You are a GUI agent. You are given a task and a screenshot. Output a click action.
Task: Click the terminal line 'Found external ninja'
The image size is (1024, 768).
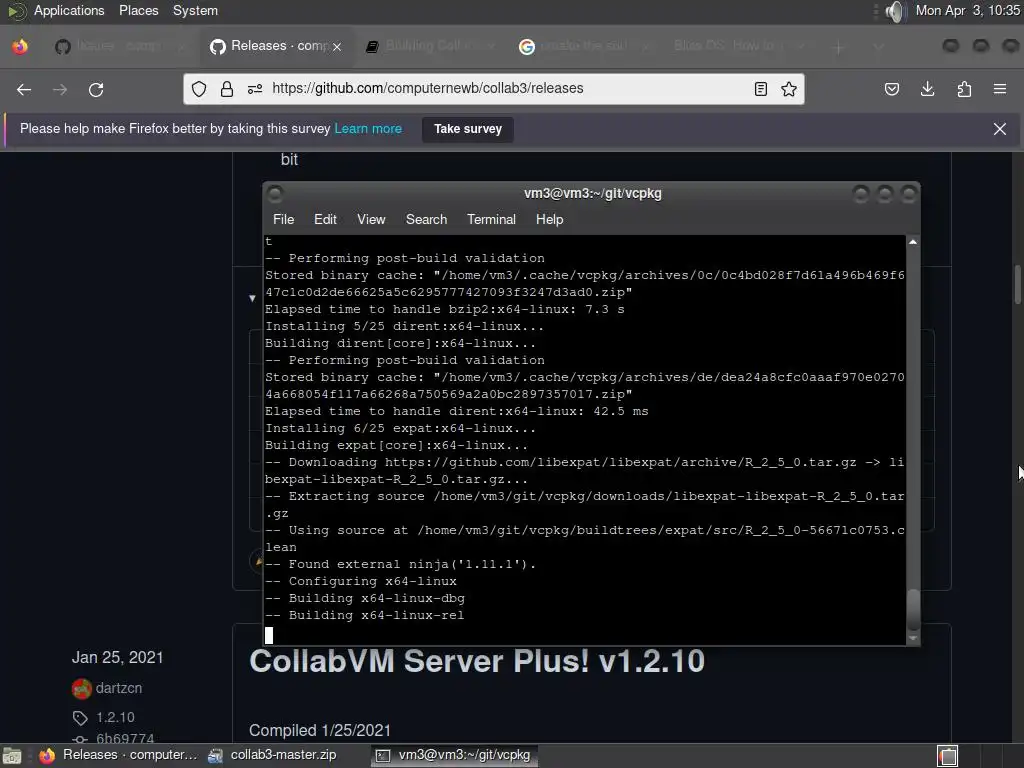click(x=400, y=564)
